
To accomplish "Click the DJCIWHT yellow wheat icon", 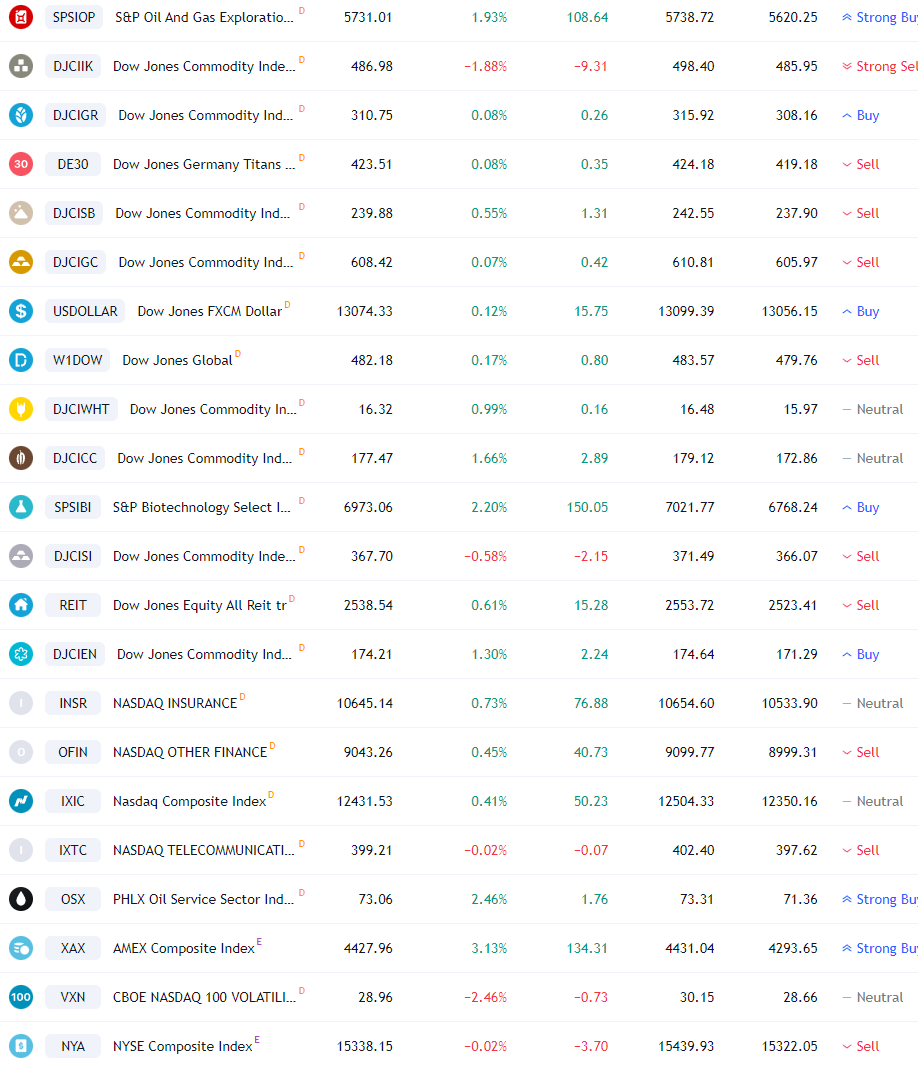I will coord(21,409).
